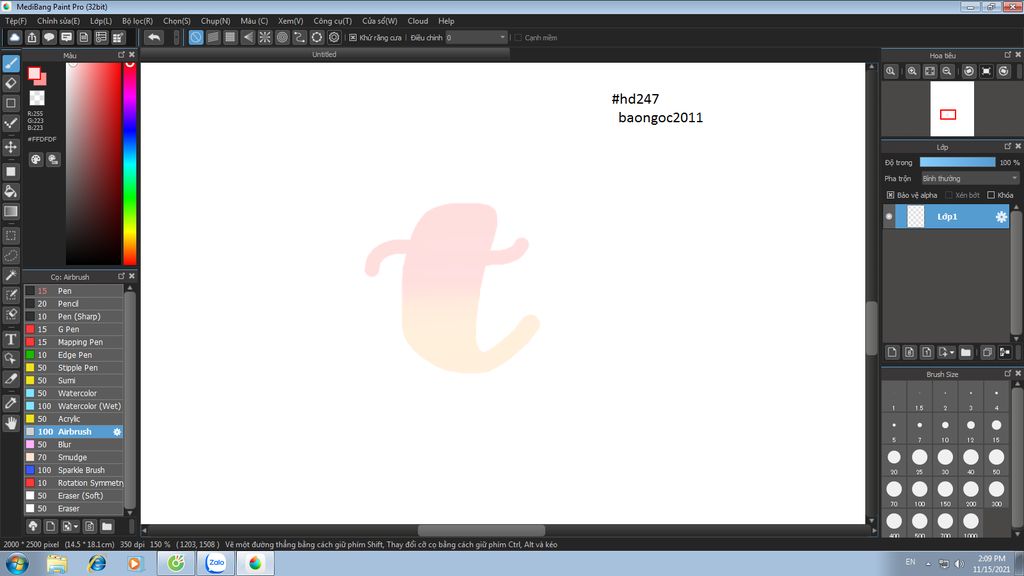The width and height of the screenshot is (1024, 576).
Task: Open the Cloud icon in top toolbar
Action: point(14,37)
